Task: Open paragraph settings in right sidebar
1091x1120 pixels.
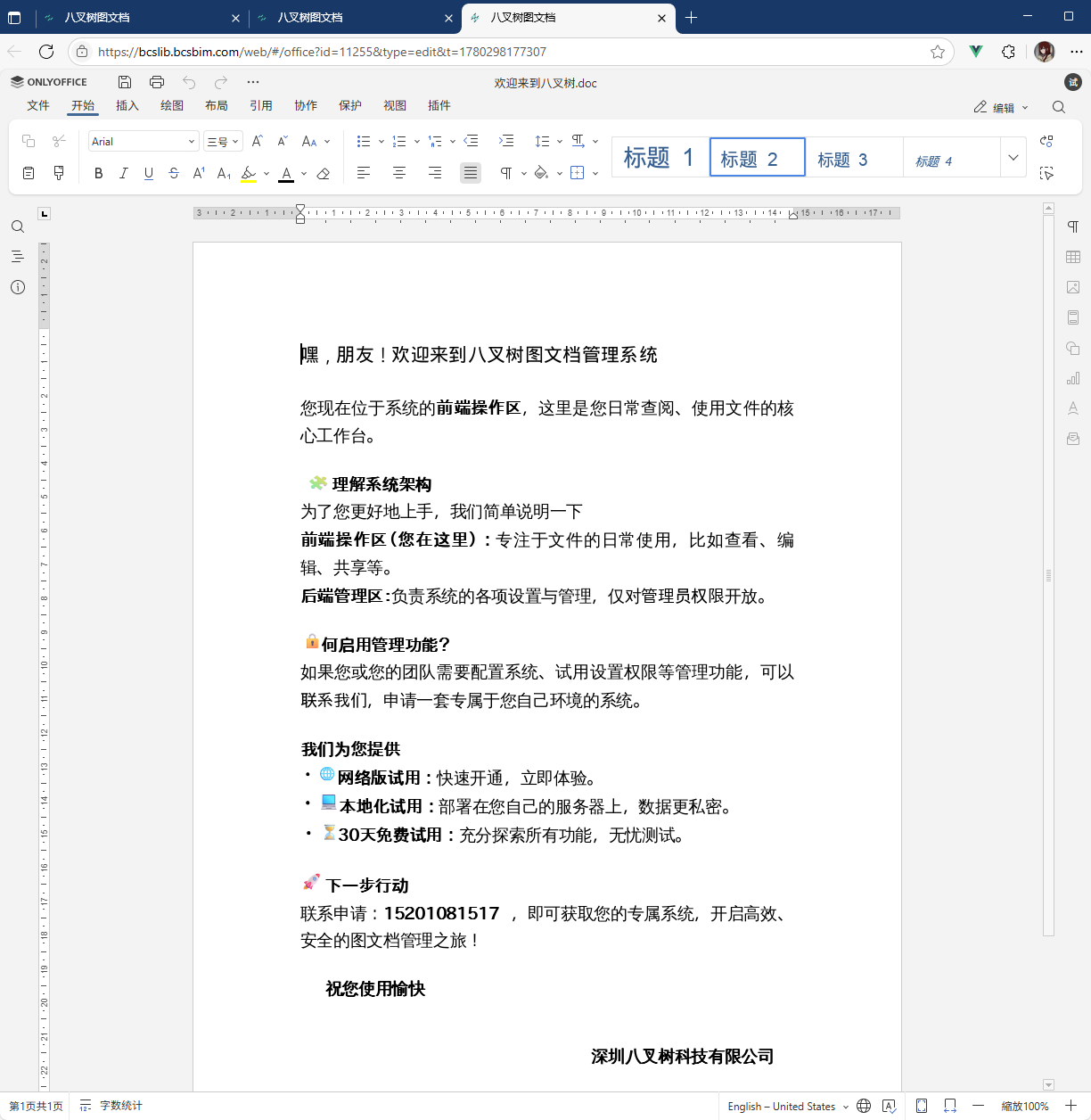Action: (x=1073, y=226)
